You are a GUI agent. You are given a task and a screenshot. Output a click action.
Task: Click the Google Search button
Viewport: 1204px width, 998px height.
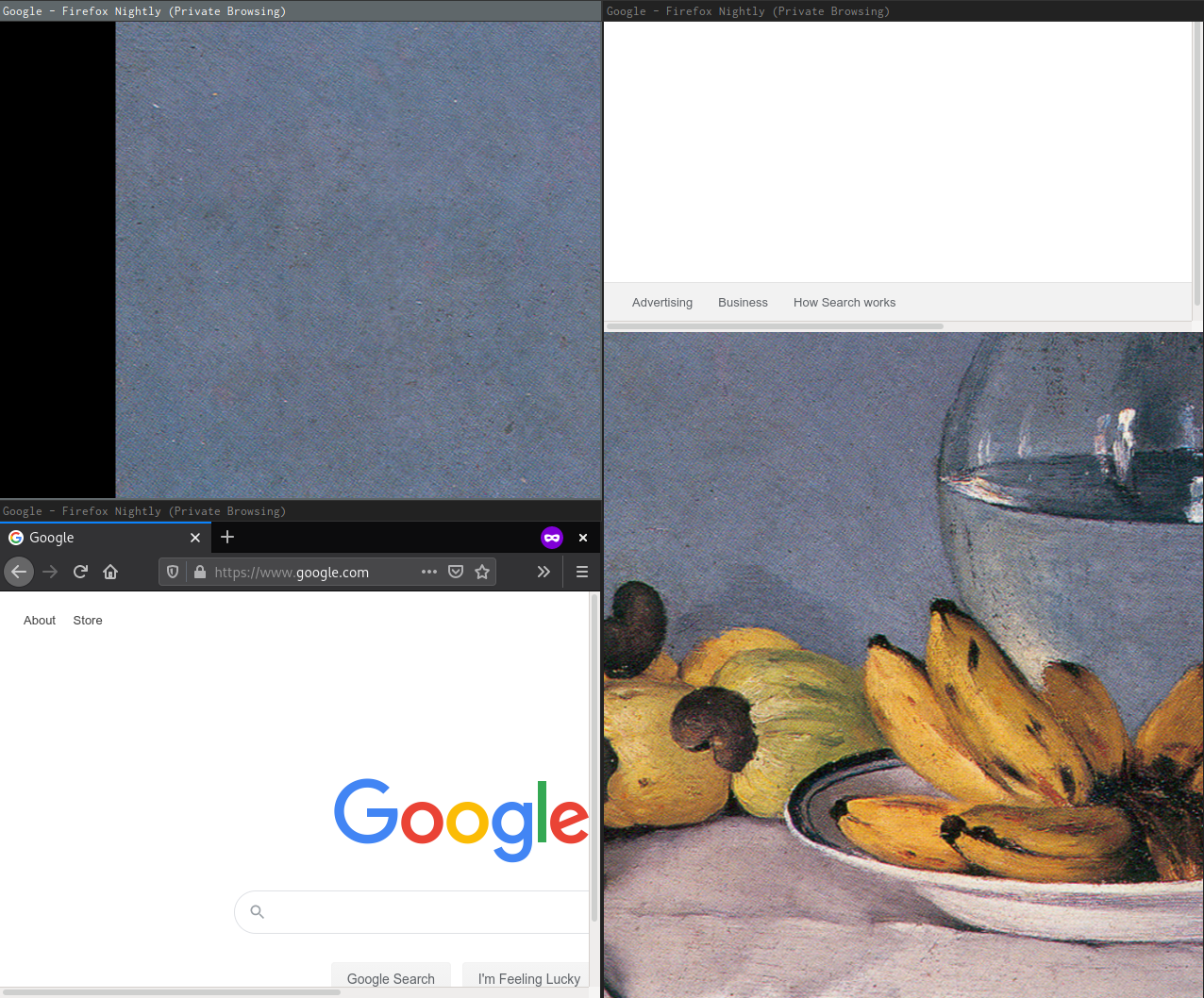(391, 979)
